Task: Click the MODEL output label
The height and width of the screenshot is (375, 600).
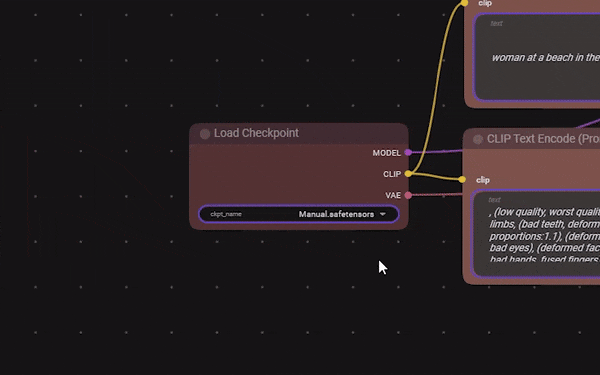Action: pyautogui.click(x=386, y=153)
